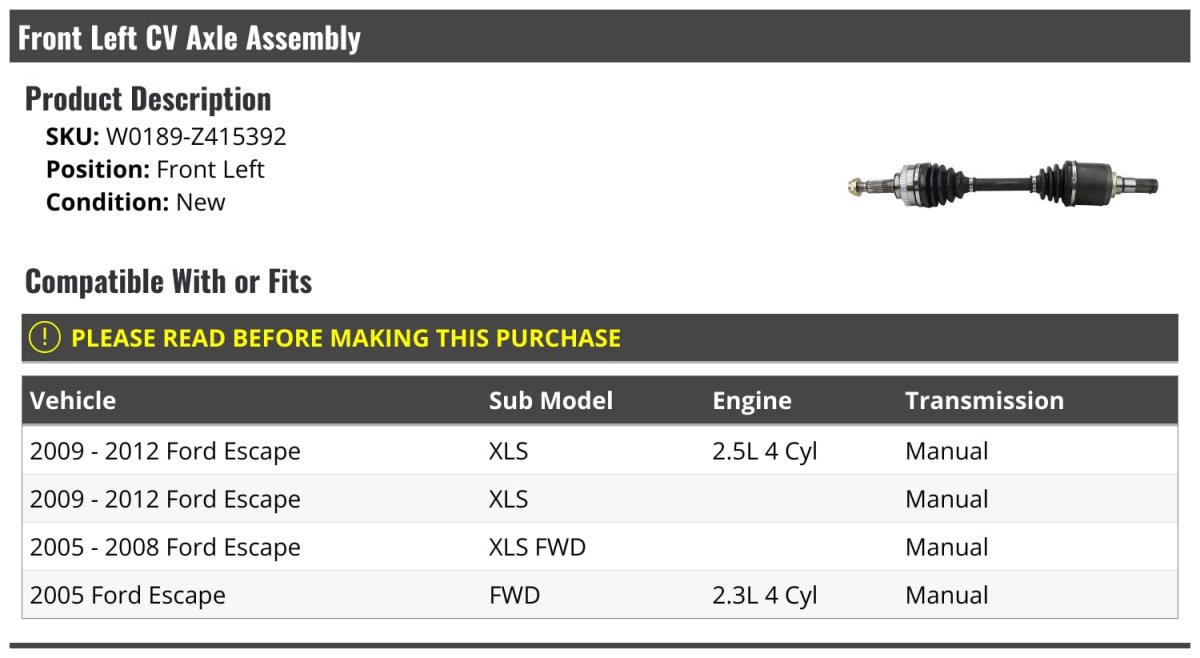Click the yellow exclamation warning icon
The width and height of the screenshot is (1200, 658).
pyautogui.click(x=45, y=338)
